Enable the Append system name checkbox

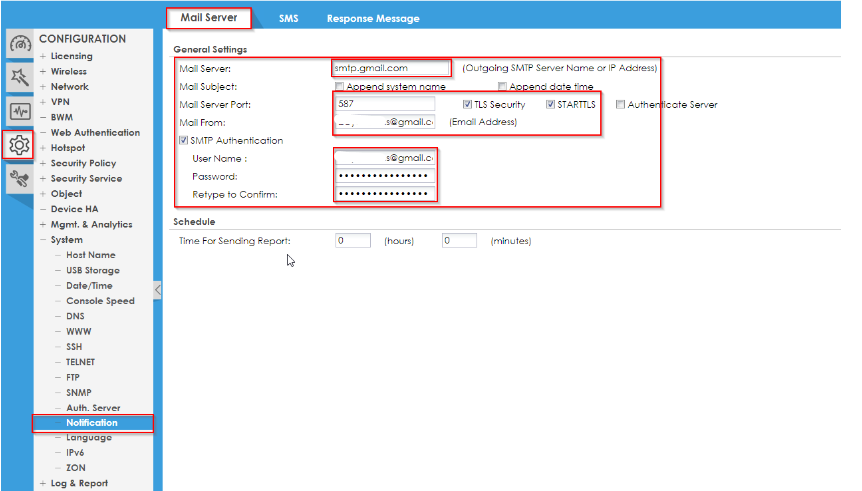[340, 87]
